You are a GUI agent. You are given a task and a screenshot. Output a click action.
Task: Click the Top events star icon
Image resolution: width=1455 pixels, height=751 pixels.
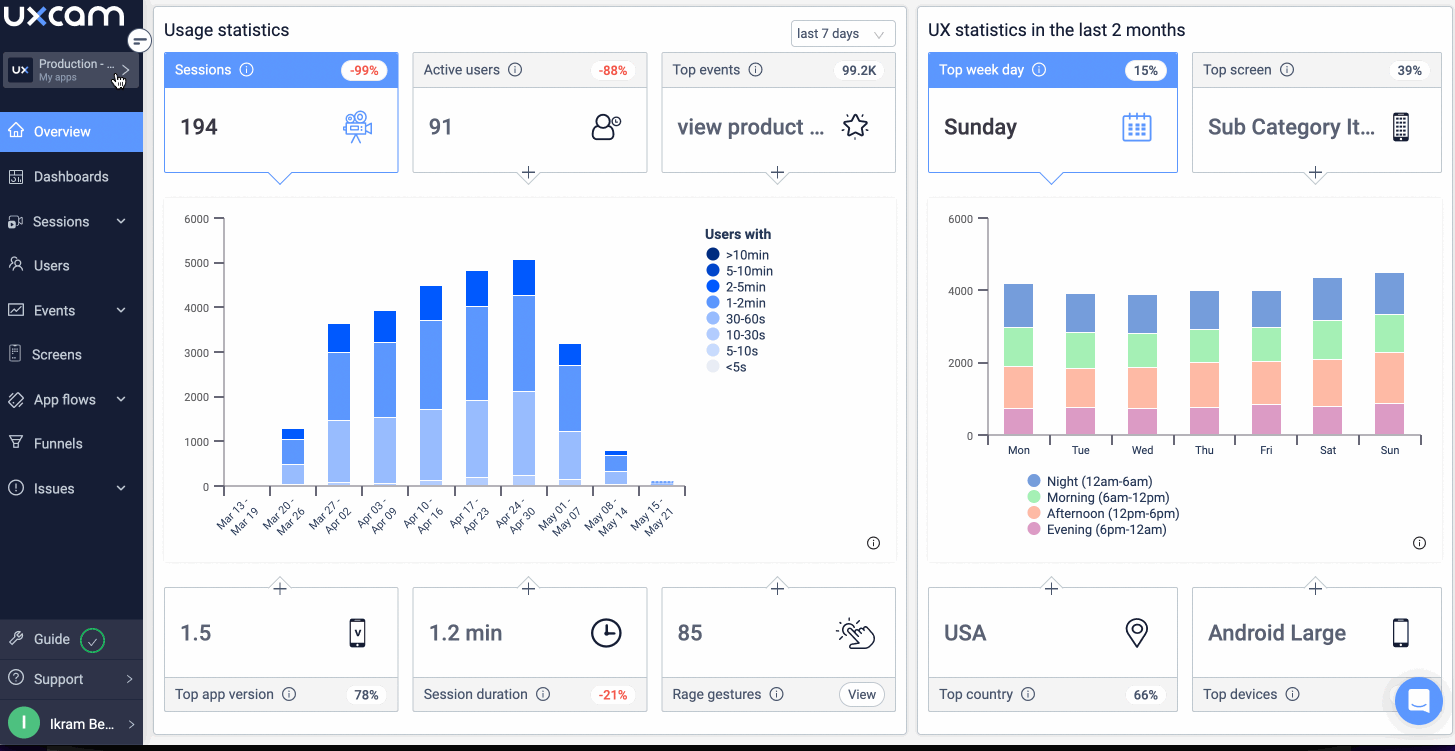[x=855, y=126]
